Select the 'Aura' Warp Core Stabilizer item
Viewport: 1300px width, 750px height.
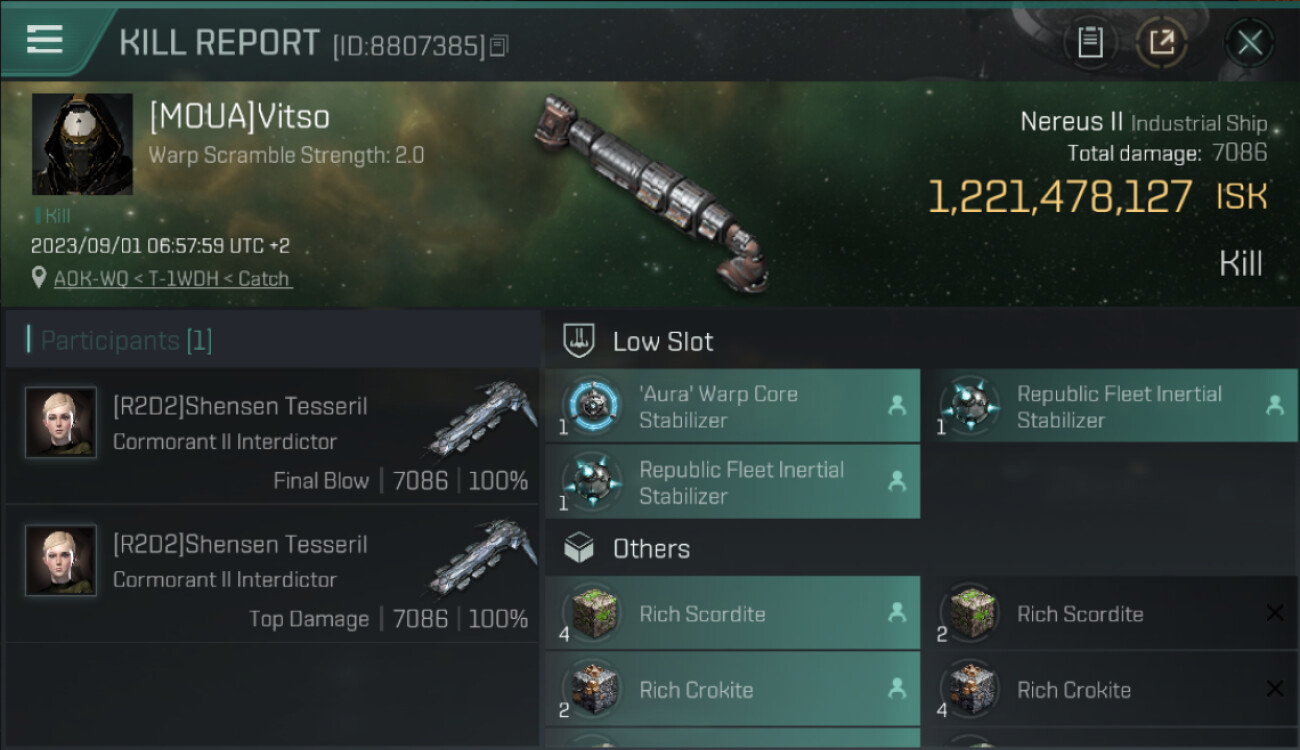point(732,406)
